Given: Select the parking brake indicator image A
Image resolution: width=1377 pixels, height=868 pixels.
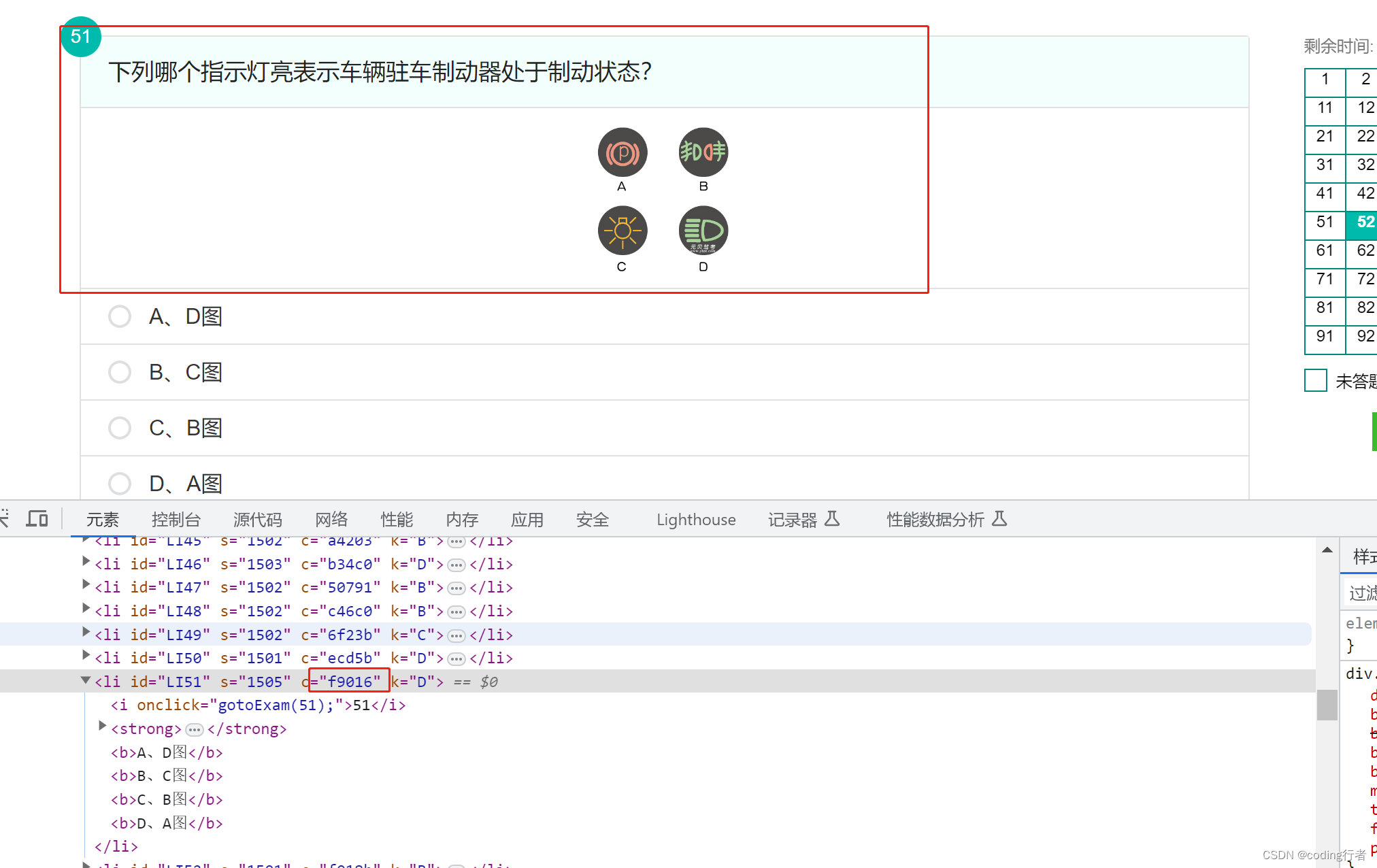Looking at the screenshot, I should (622, 152).
